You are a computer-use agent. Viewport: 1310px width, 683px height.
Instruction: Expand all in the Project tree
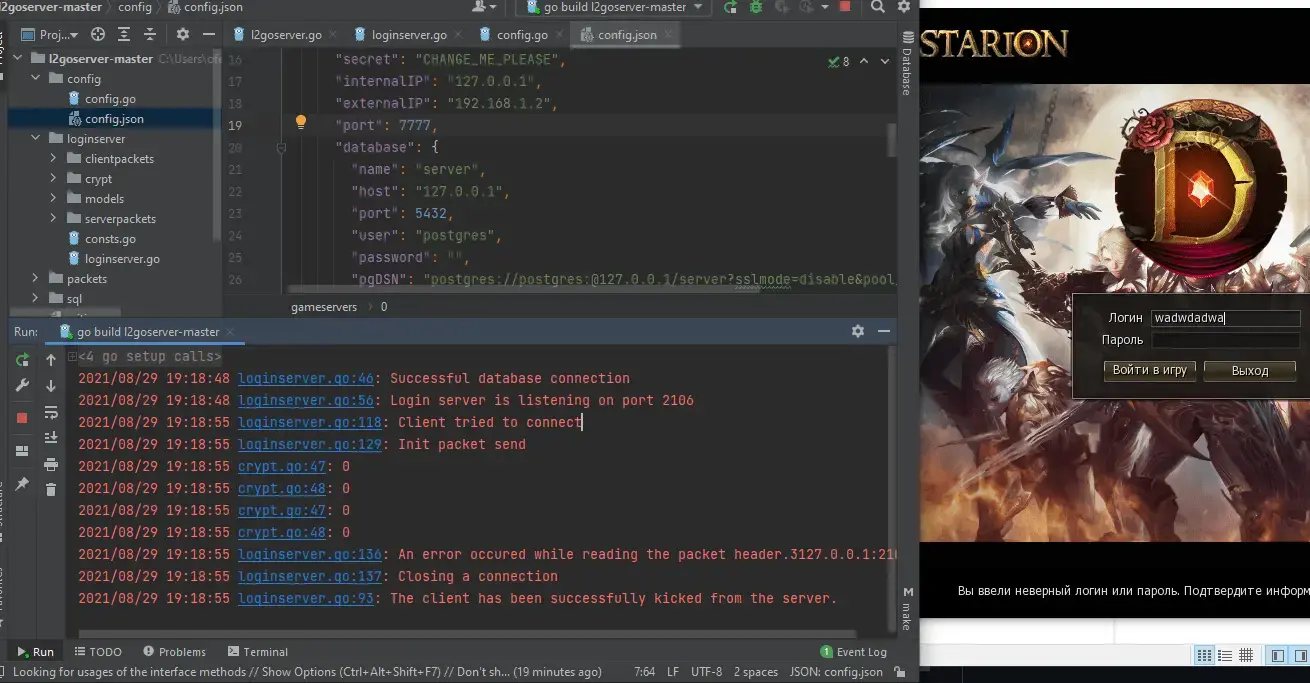tap(126, 34)
